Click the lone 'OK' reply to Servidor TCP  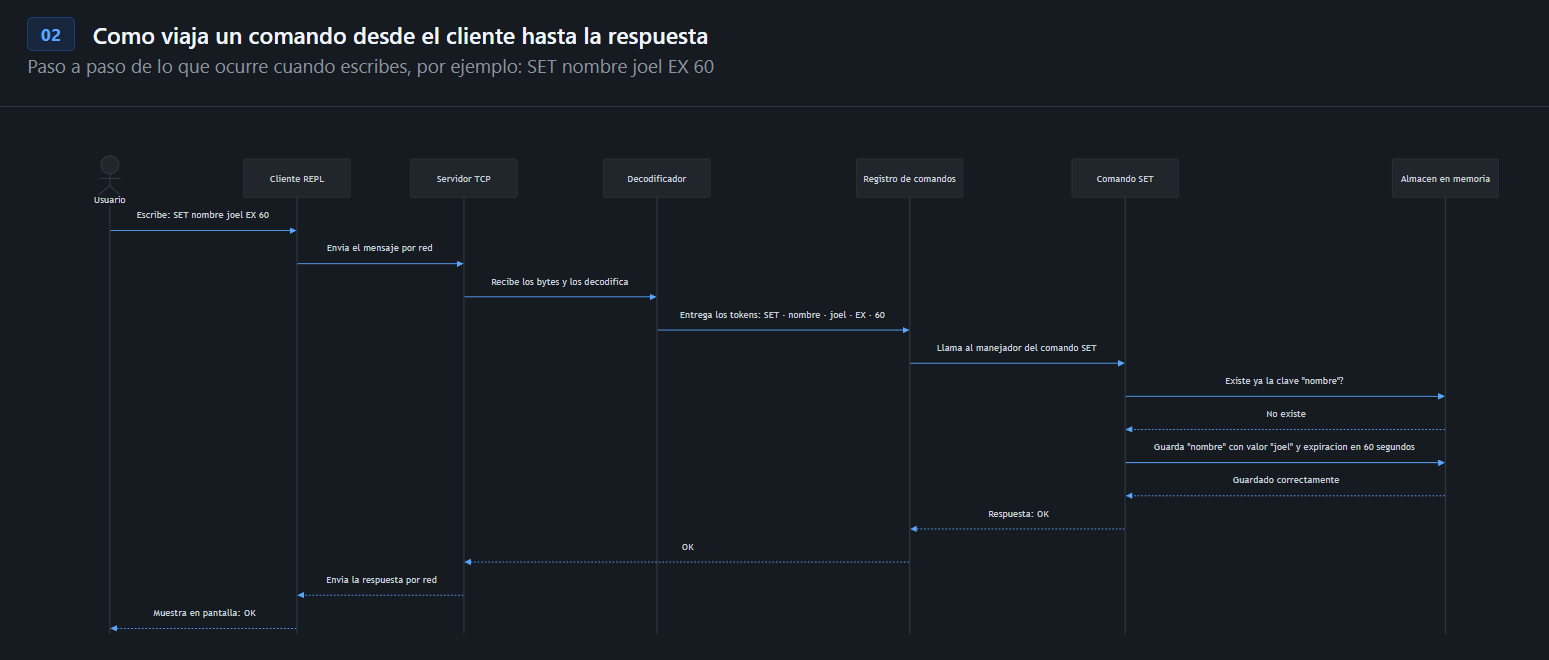tap(687, 547)
